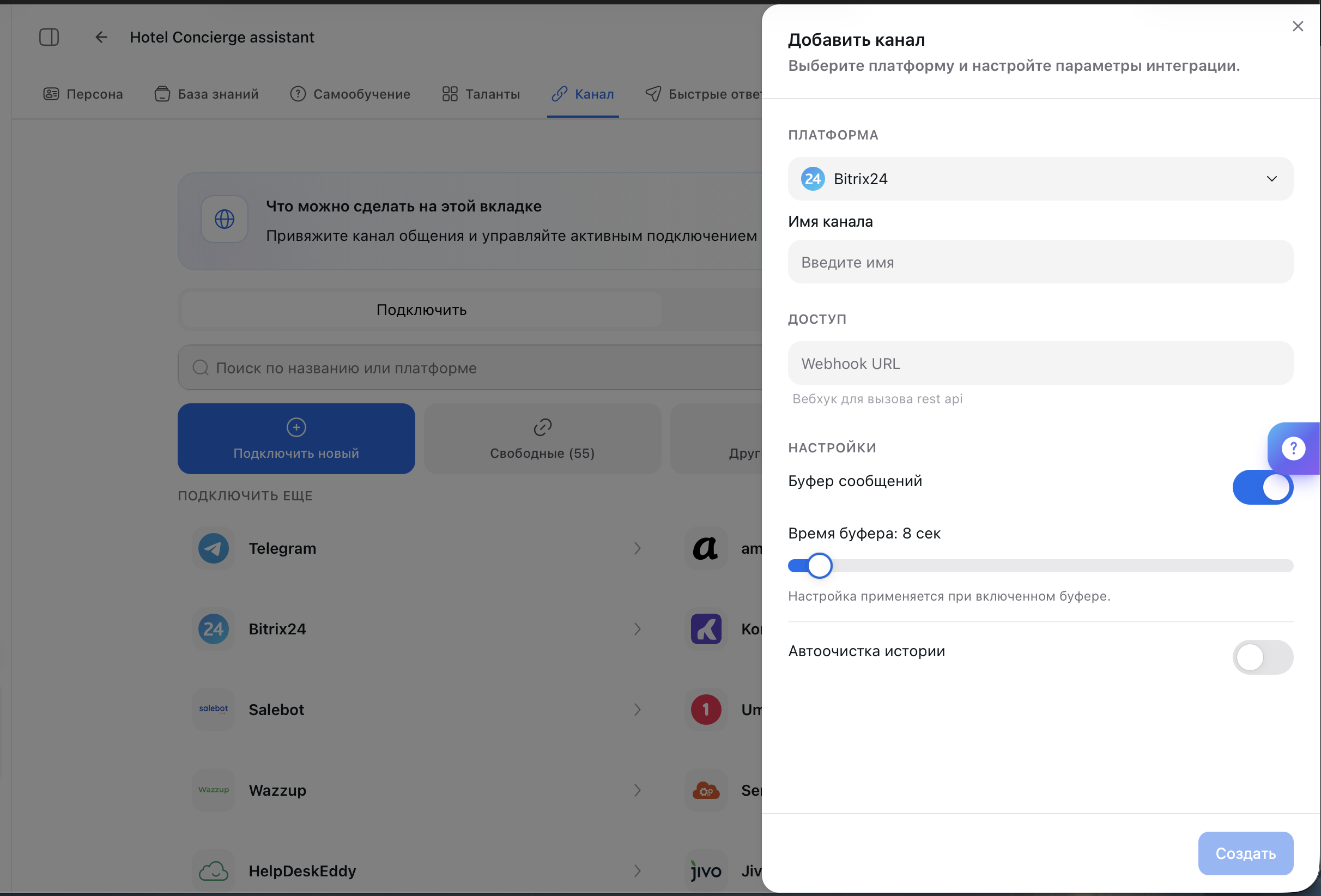1321x896 pixels.
Task: Expand the Telegram row chevron
Action: click(637, 549)
